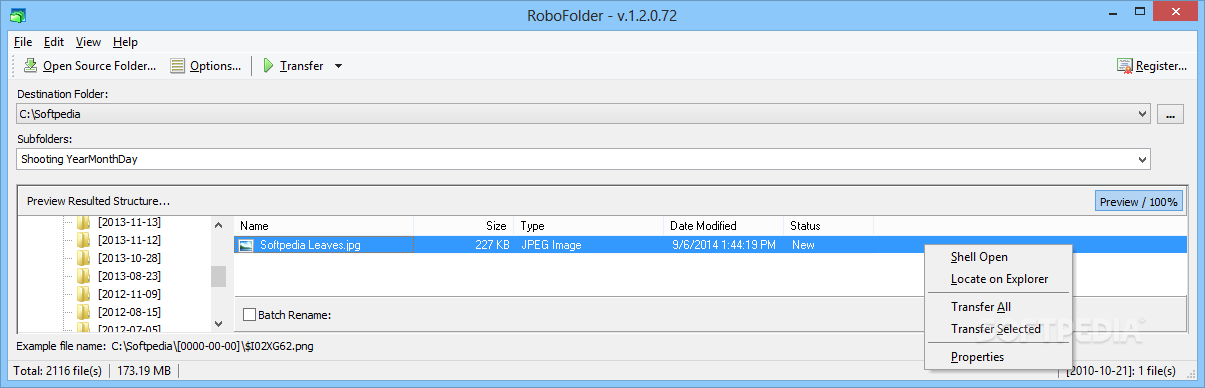The width and height of the screenshot is (1205, 388).
Task: Open the Subfolders combo box dropdown
Action: tap(1143, 159)
